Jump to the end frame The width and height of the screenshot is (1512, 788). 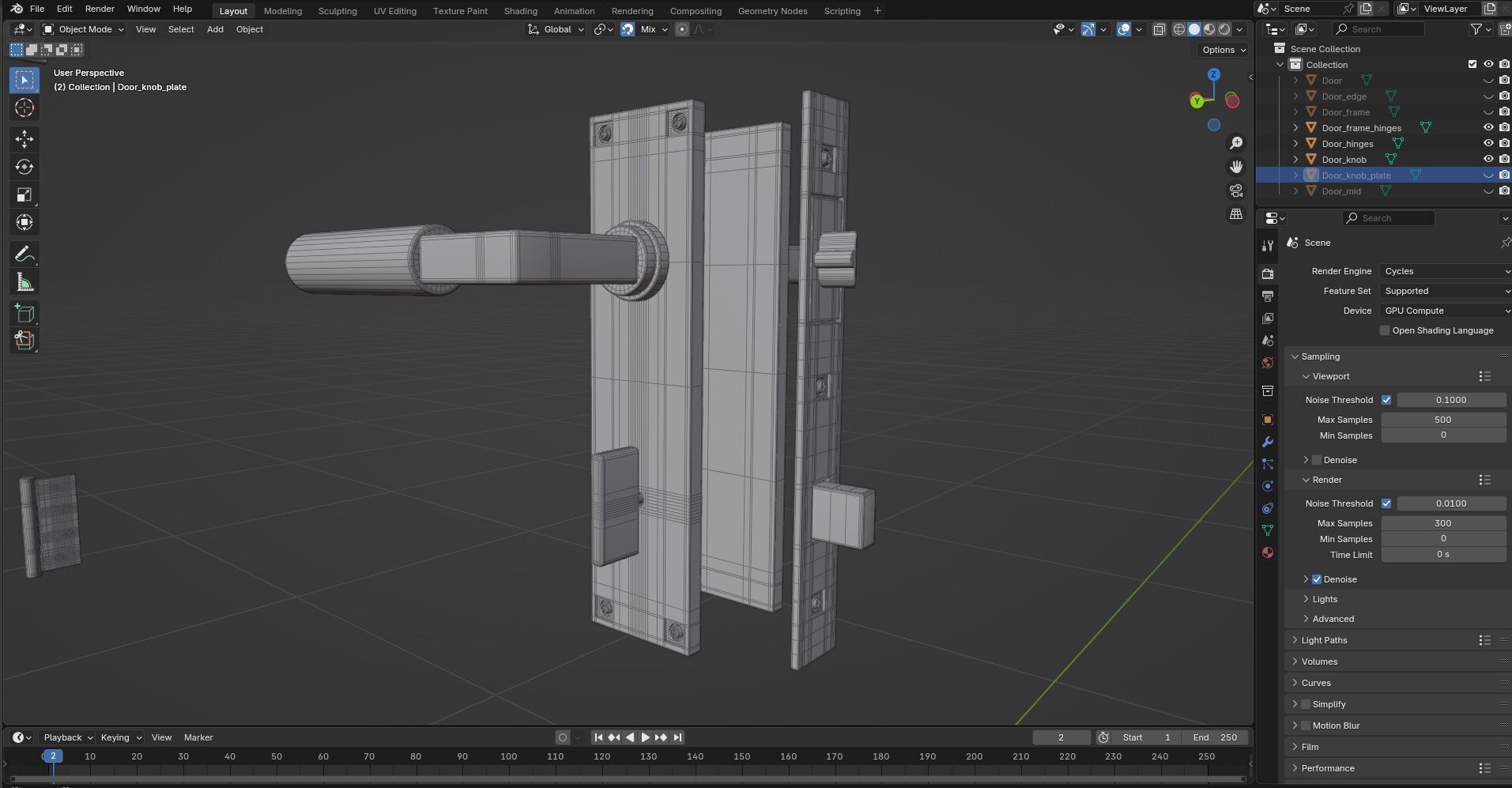pos(677,737)
